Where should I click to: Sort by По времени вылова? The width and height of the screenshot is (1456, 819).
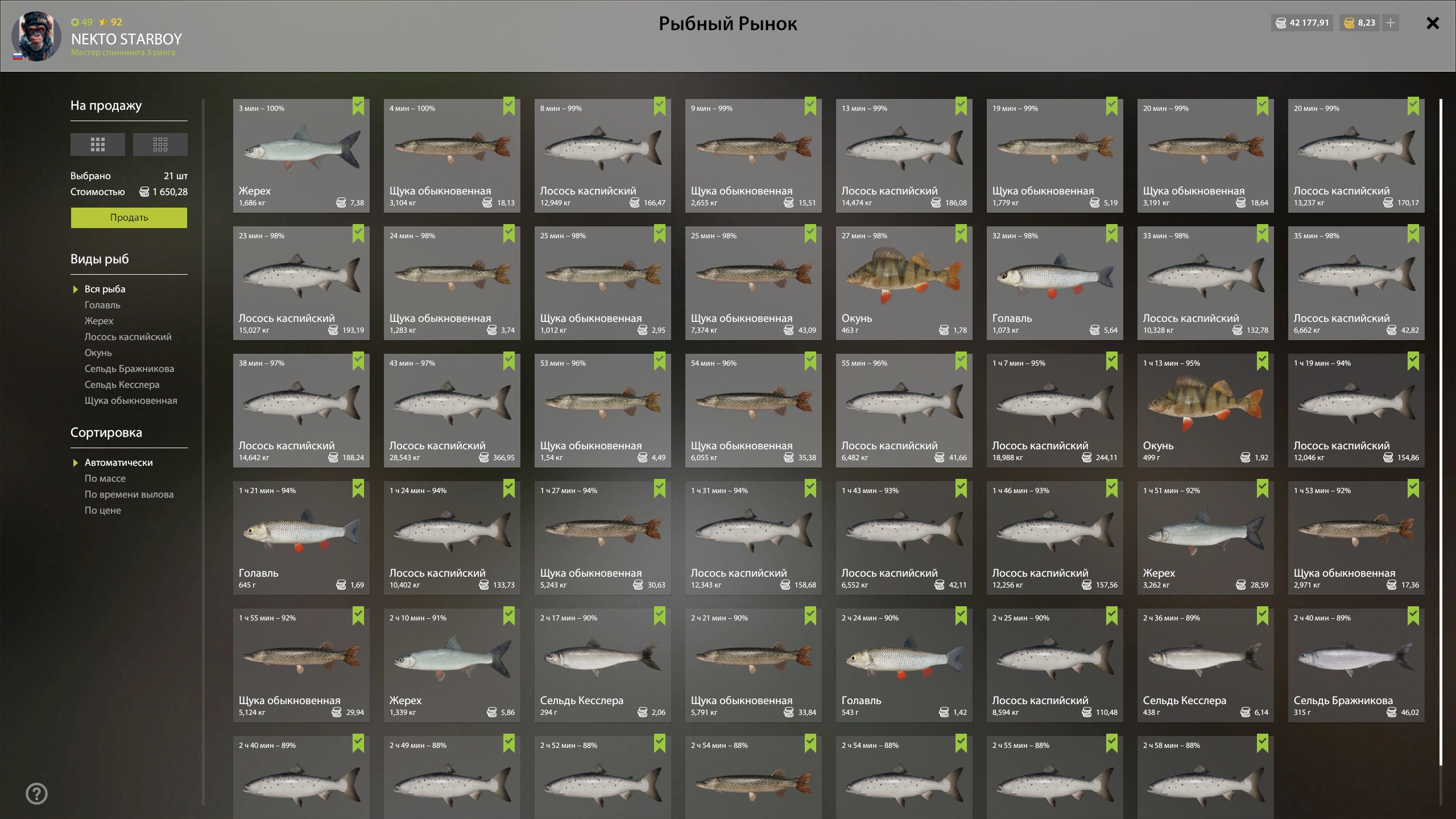click(x=129, y=494)
